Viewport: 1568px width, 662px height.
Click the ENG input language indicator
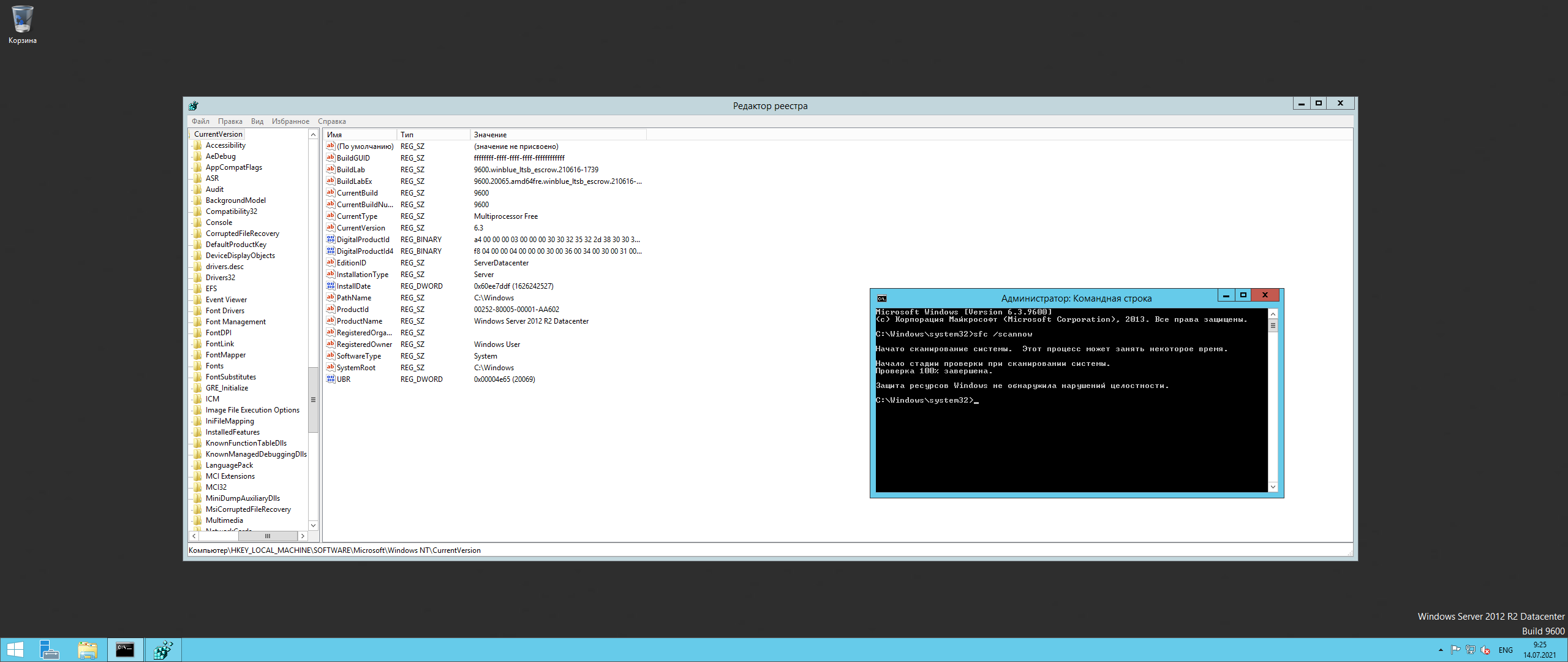[1506, 650]
